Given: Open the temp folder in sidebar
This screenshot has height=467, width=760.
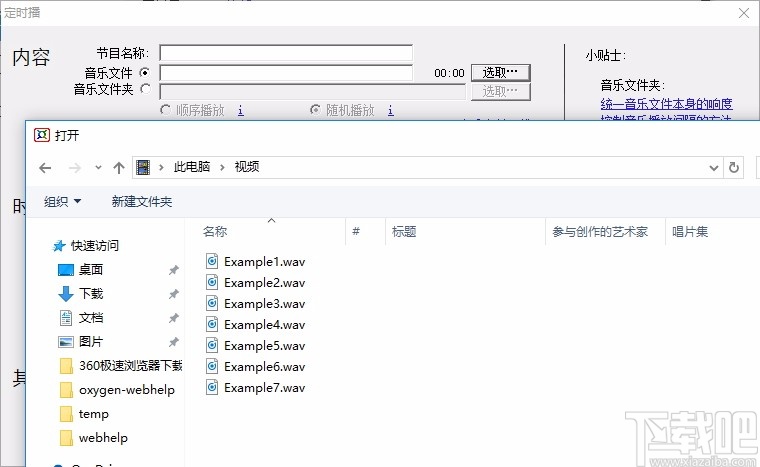Looking at the screenshot, I should click(94, 414).
